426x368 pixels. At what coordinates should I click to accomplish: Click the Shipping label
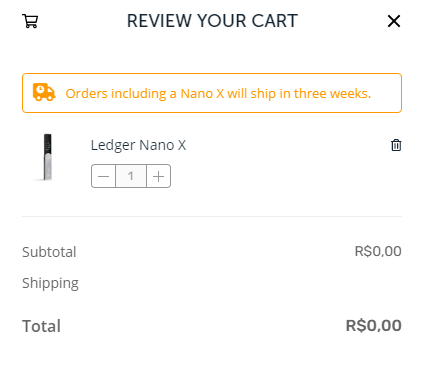50,283
